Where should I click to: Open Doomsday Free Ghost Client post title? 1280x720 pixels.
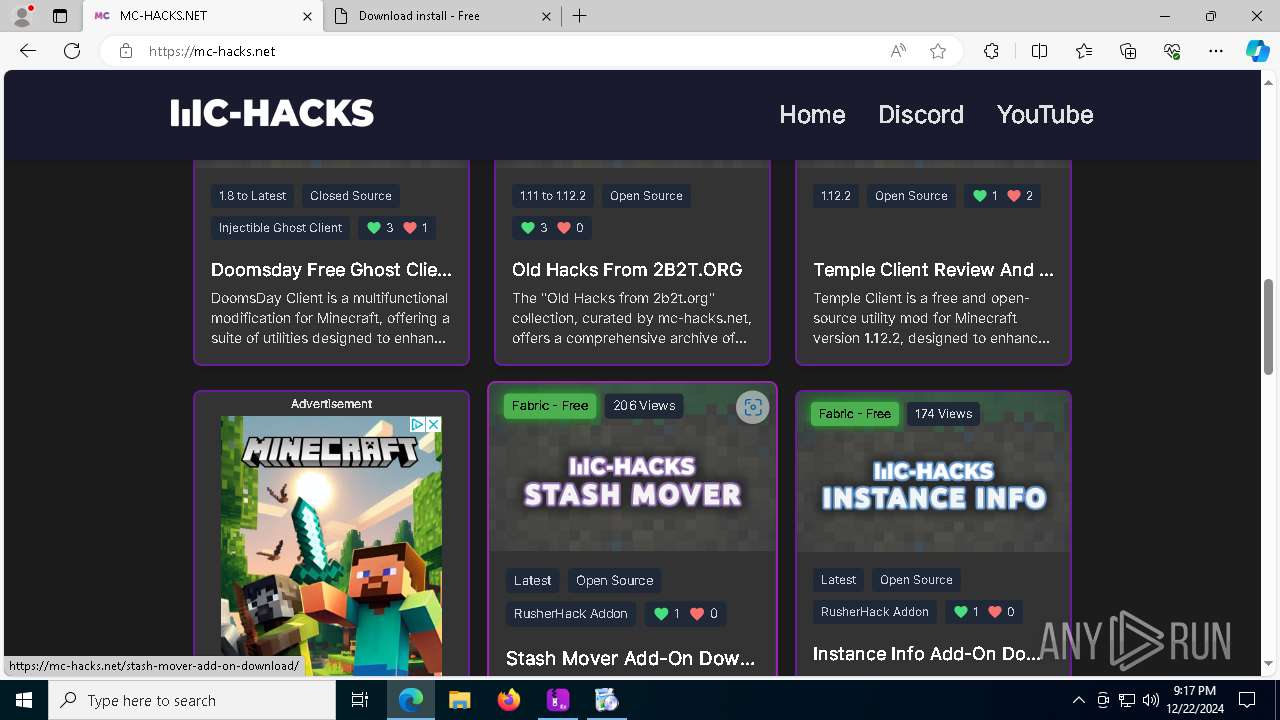point(331,270)
